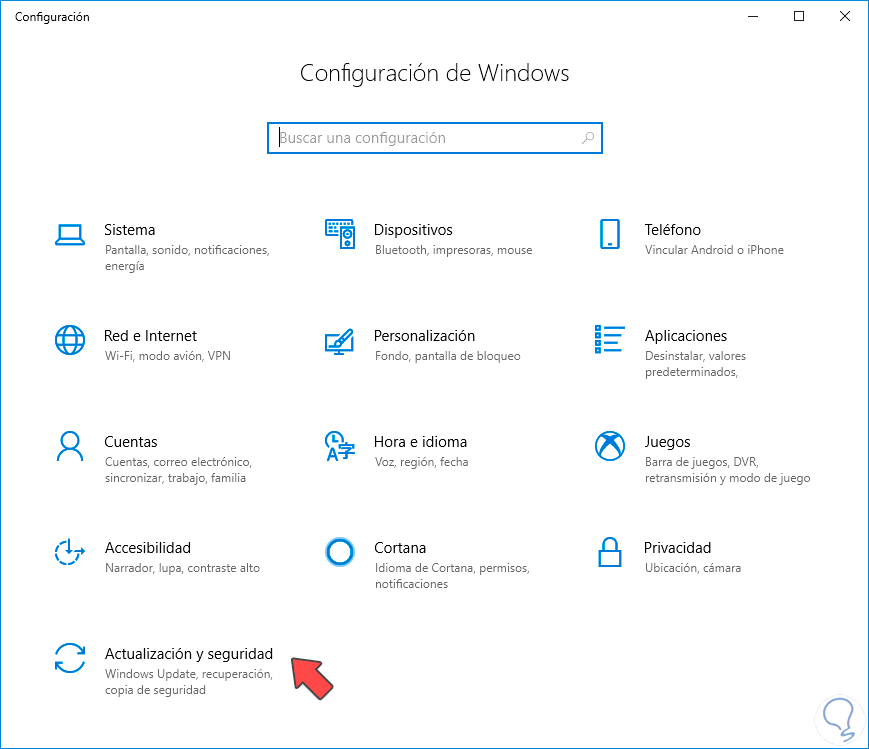Click the search magnifier icon
Screen dimensions: 869x749
coord(588,138)
